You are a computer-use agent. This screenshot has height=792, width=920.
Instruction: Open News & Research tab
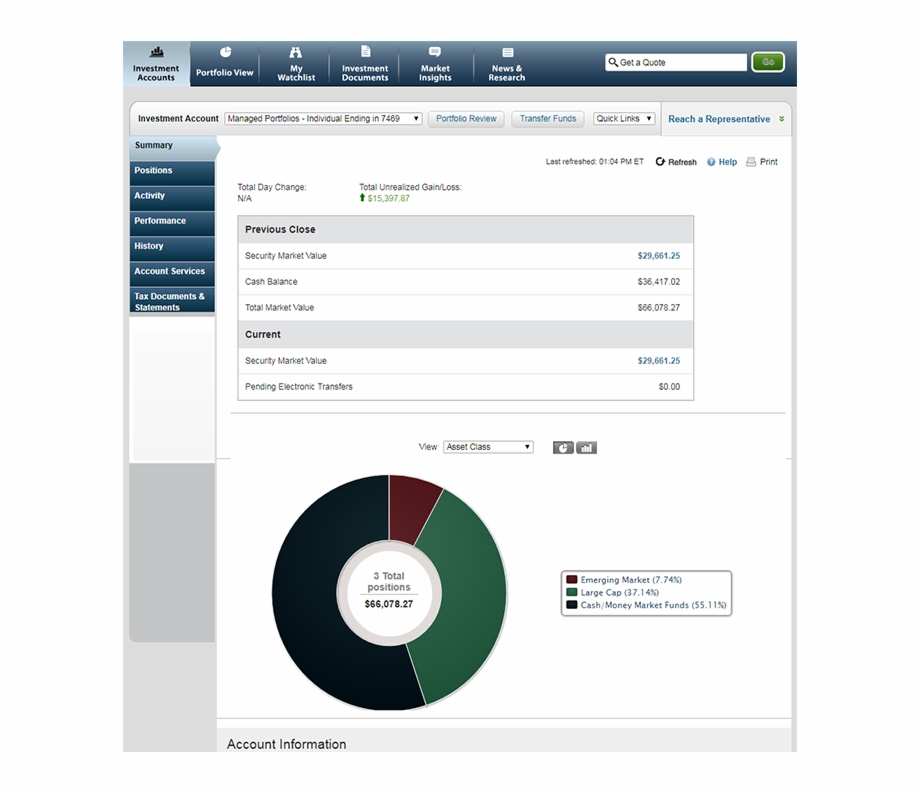[x=507, y=64]
